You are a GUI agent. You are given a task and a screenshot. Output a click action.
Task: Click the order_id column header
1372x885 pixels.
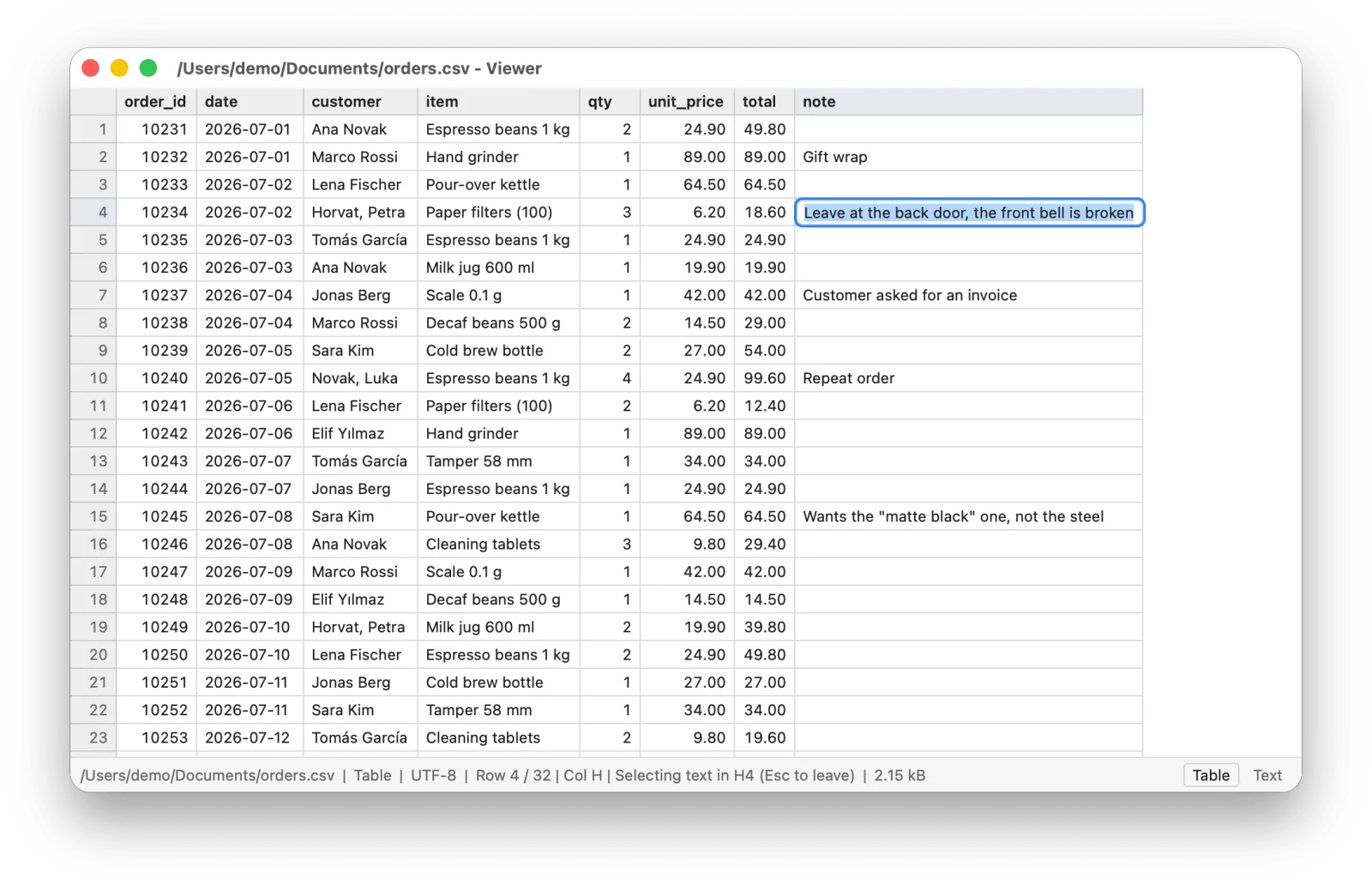point(155,101)
